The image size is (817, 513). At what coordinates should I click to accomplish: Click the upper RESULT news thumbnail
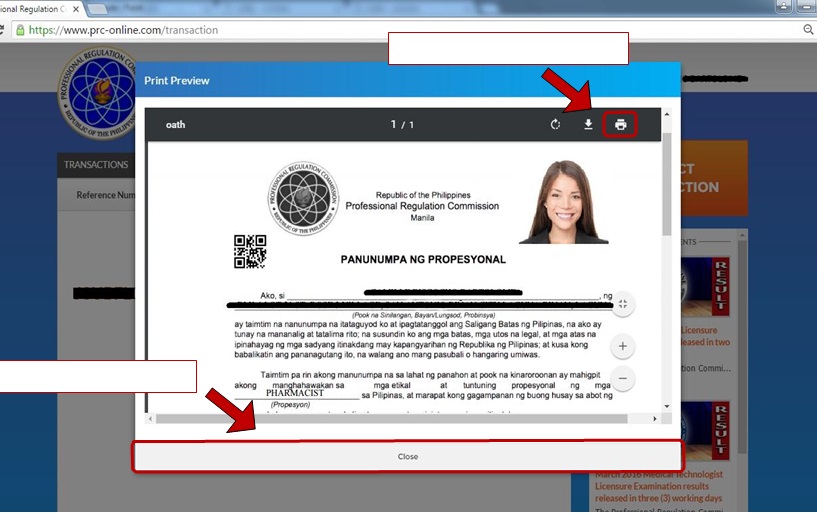705,286
